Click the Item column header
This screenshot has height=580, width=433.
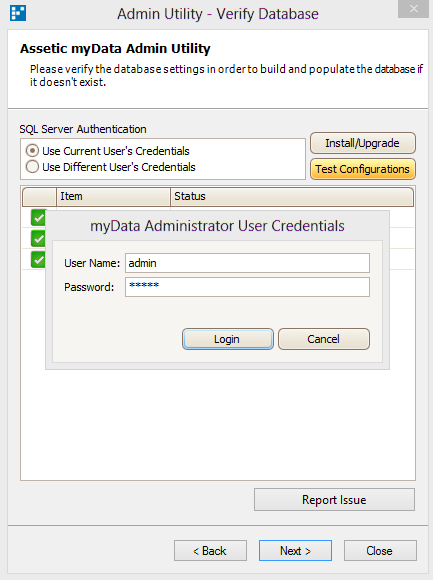(113, 196)
